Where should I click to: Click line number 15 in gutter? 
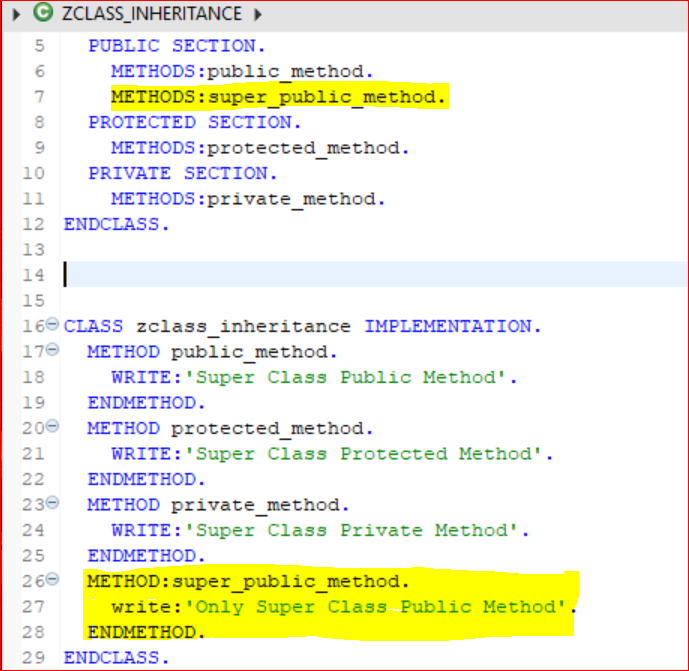coord(34,301)
